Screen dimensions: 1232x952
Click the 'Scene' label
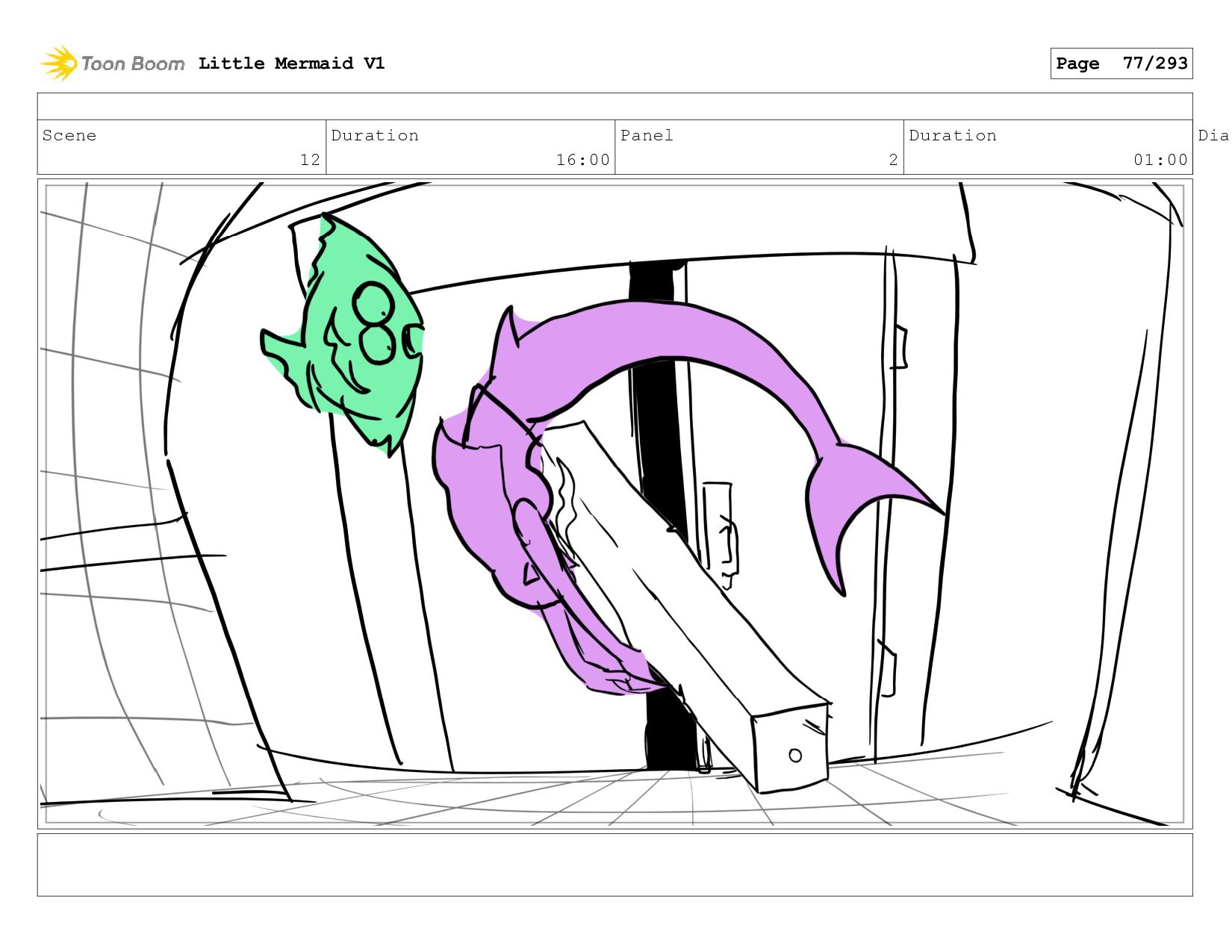click(x=69, y=135)
